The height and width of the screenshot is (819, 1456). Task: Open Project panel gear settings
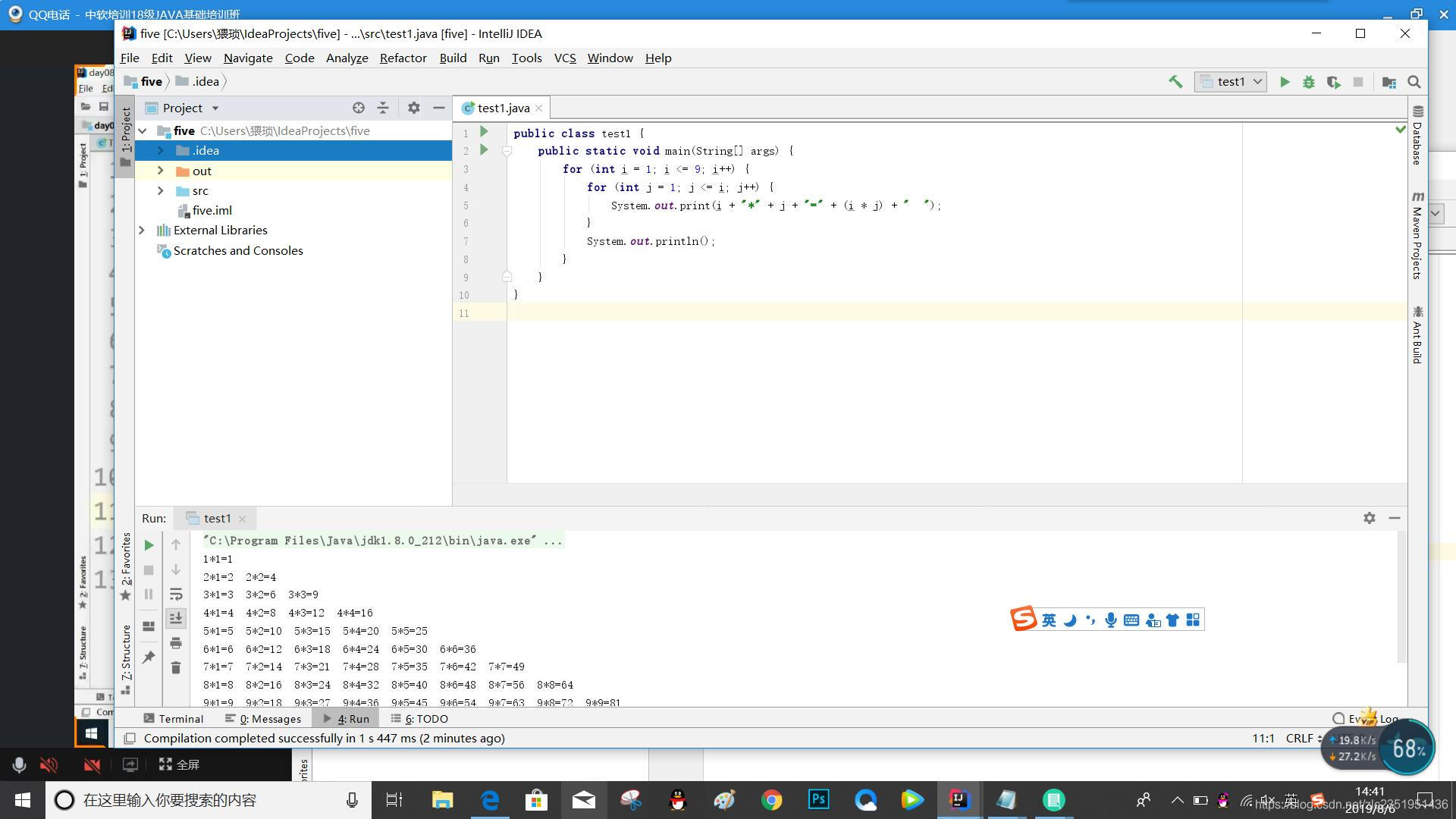pyautogui.click(x=413, y=108)
